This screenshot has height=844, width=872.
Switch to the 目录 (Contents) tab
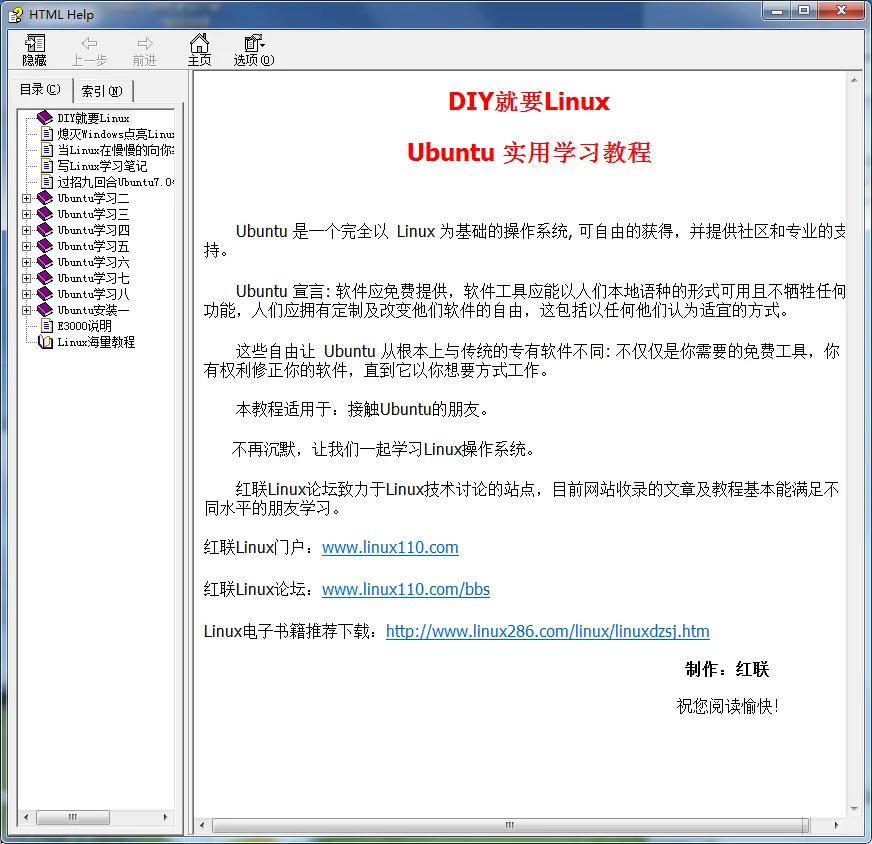coord(40,90)
